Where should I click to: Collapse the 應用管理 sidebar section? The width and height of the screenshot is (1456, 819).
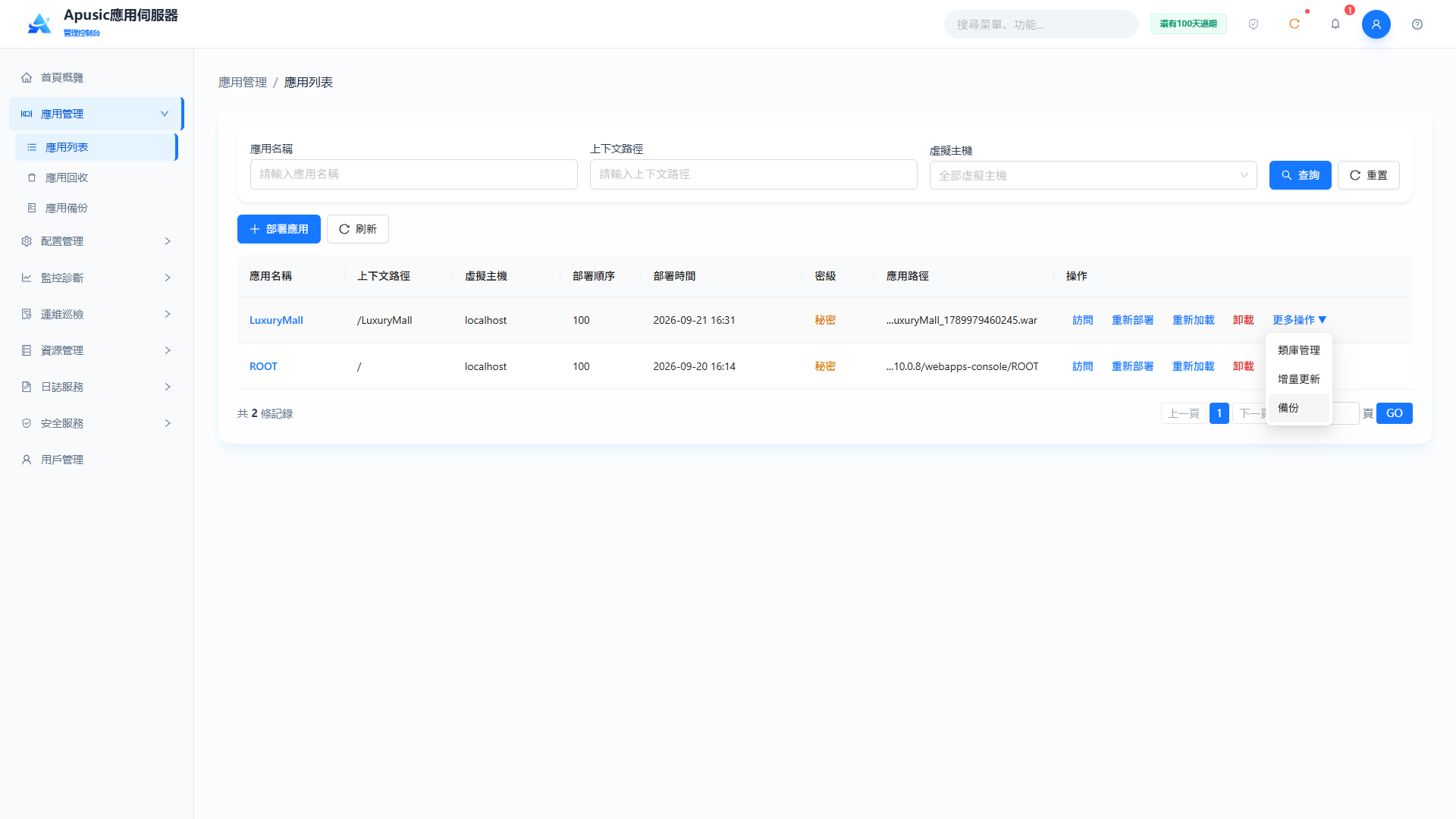click(x=95, y=114)
